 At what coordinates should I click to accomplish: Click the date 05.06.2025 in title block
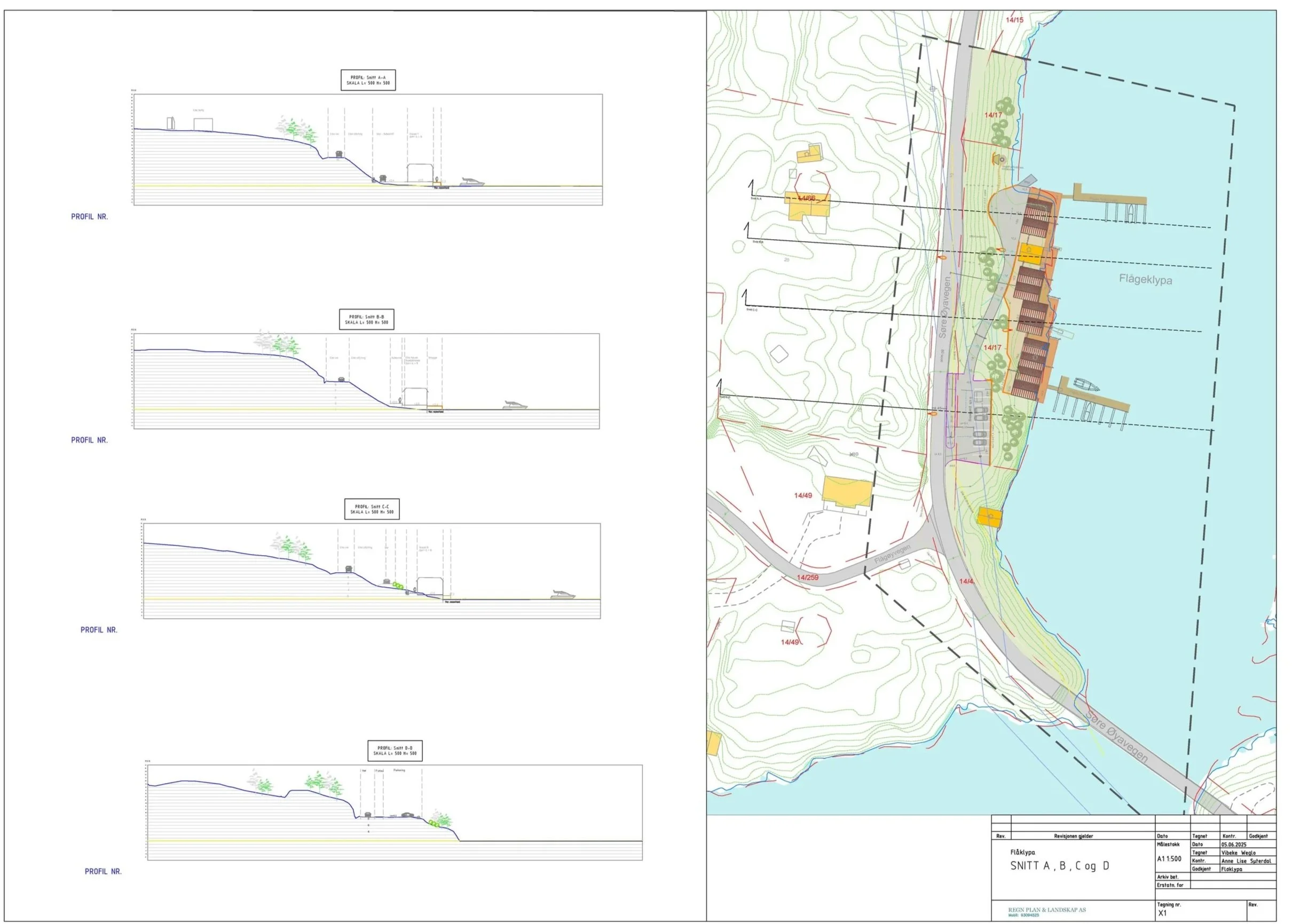click(x=1233, y=844)
